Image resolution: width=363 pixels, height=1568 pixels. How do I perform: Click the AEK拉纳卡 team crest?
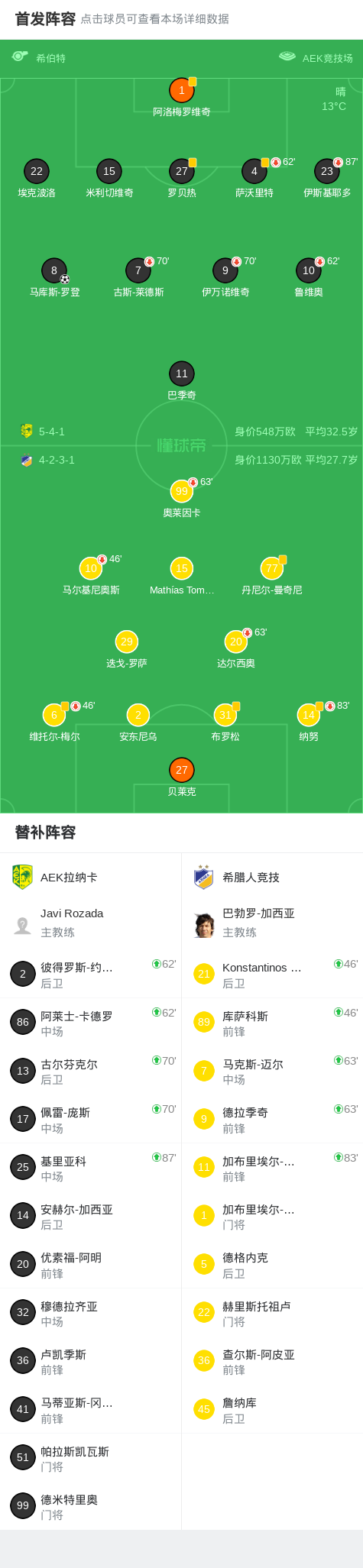click(x=22, y=877)
